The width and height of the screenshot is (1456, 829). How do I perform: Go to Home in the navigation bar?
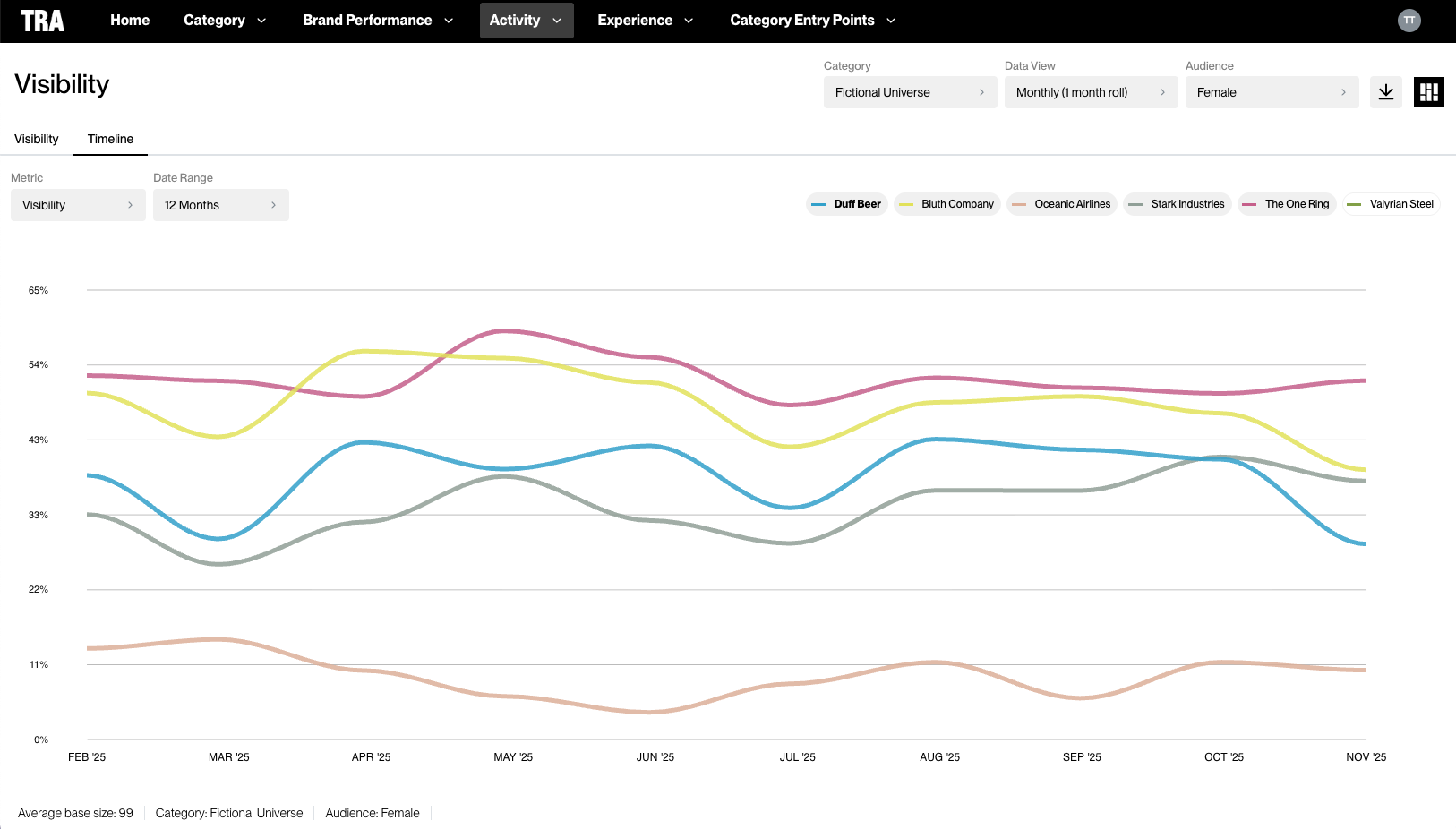tap(130, 21)
